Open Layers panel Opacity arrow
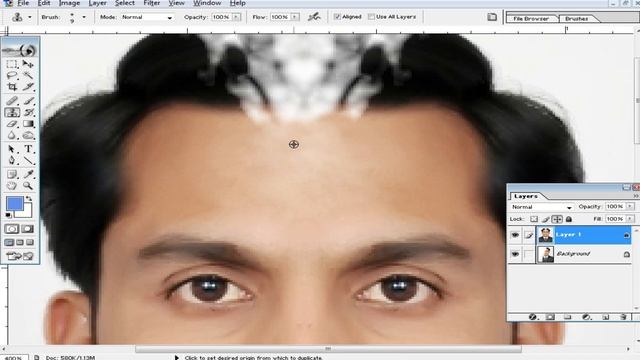Viewport: 640px width, 360px height. pos(629,207)
